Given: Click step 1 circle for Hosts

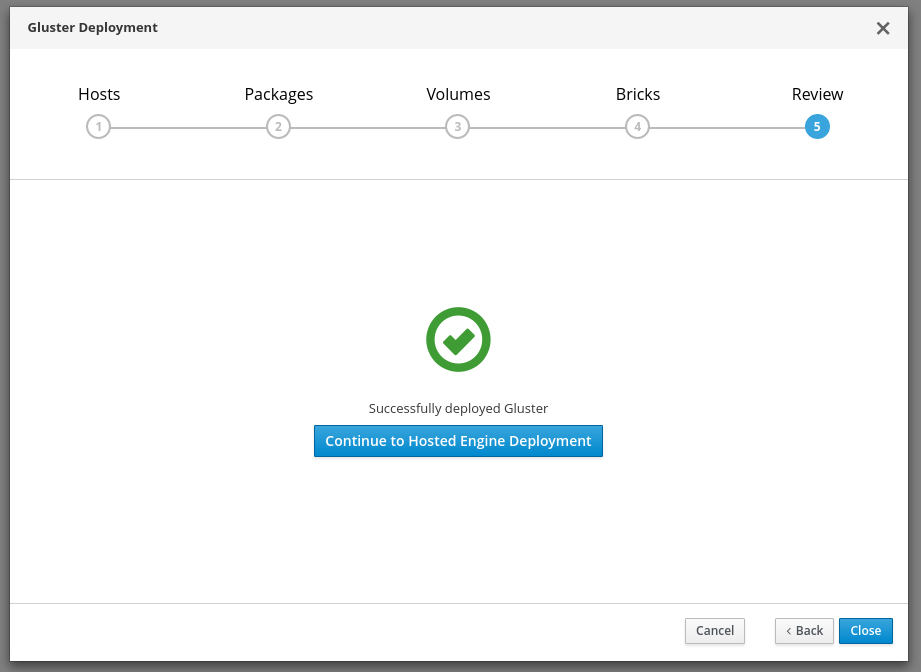Looking at the screenshot, I should click(98, 127).
